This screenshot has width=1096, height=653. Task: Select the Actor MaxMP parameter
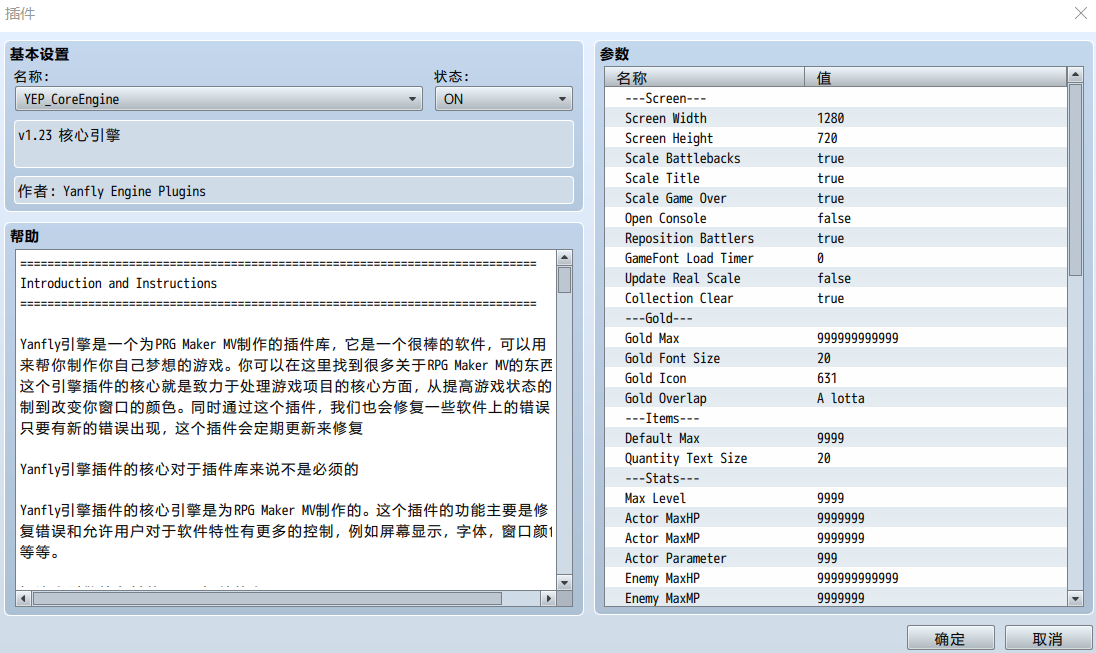pyautogui.click(x=836, y=538)
